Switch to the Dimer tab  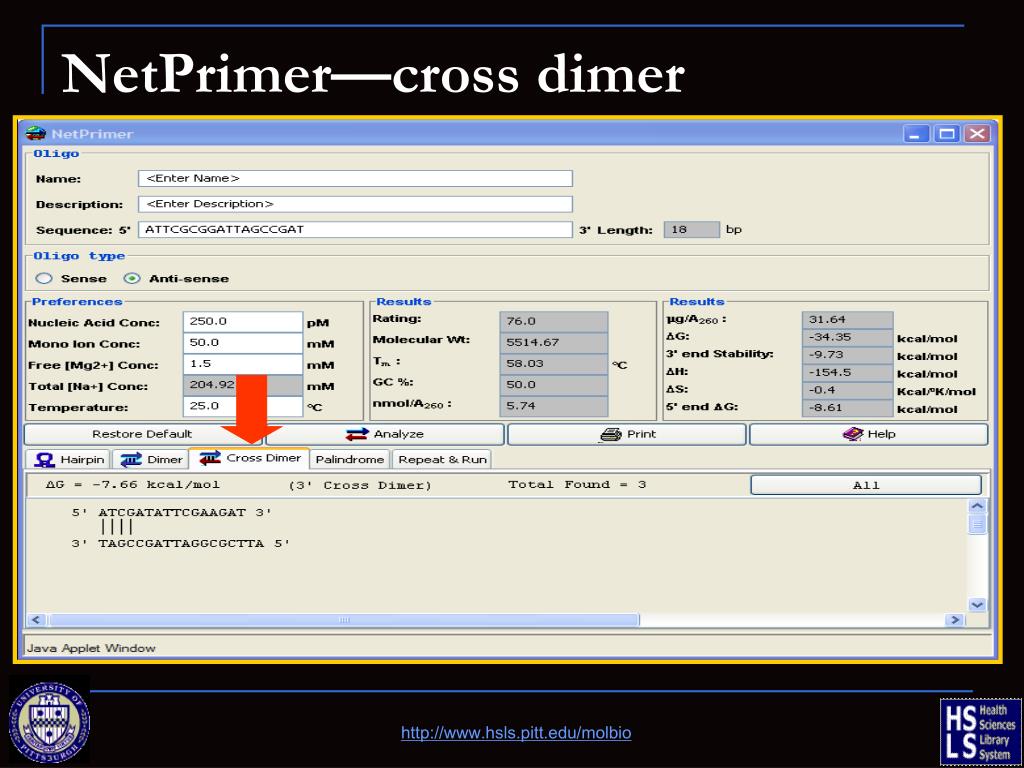click(152, 460)
